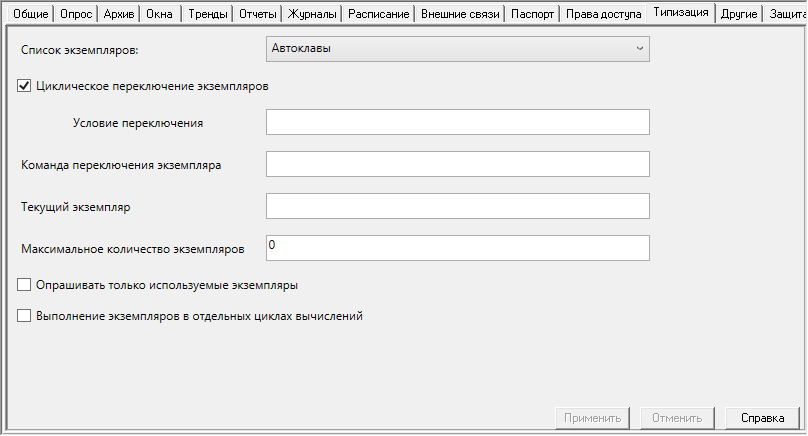808x436 pixels.
Task: Open the Другие tab
Action: coord(739,14)
